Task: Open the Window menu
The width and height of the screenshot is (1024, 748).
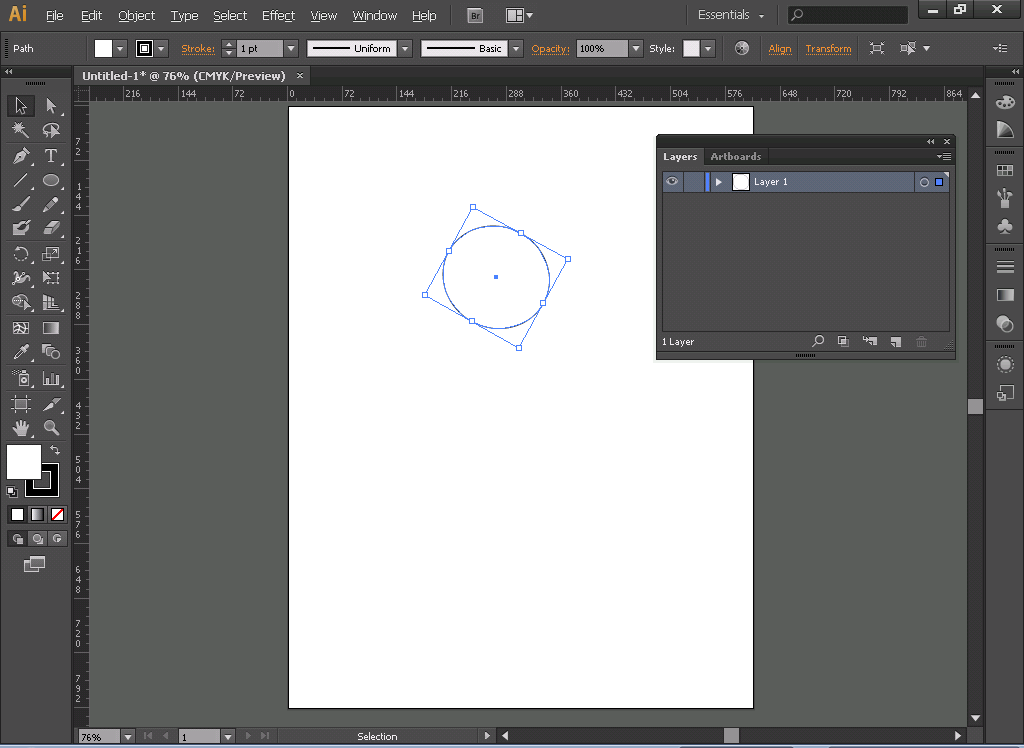Action: click(374, 16)
